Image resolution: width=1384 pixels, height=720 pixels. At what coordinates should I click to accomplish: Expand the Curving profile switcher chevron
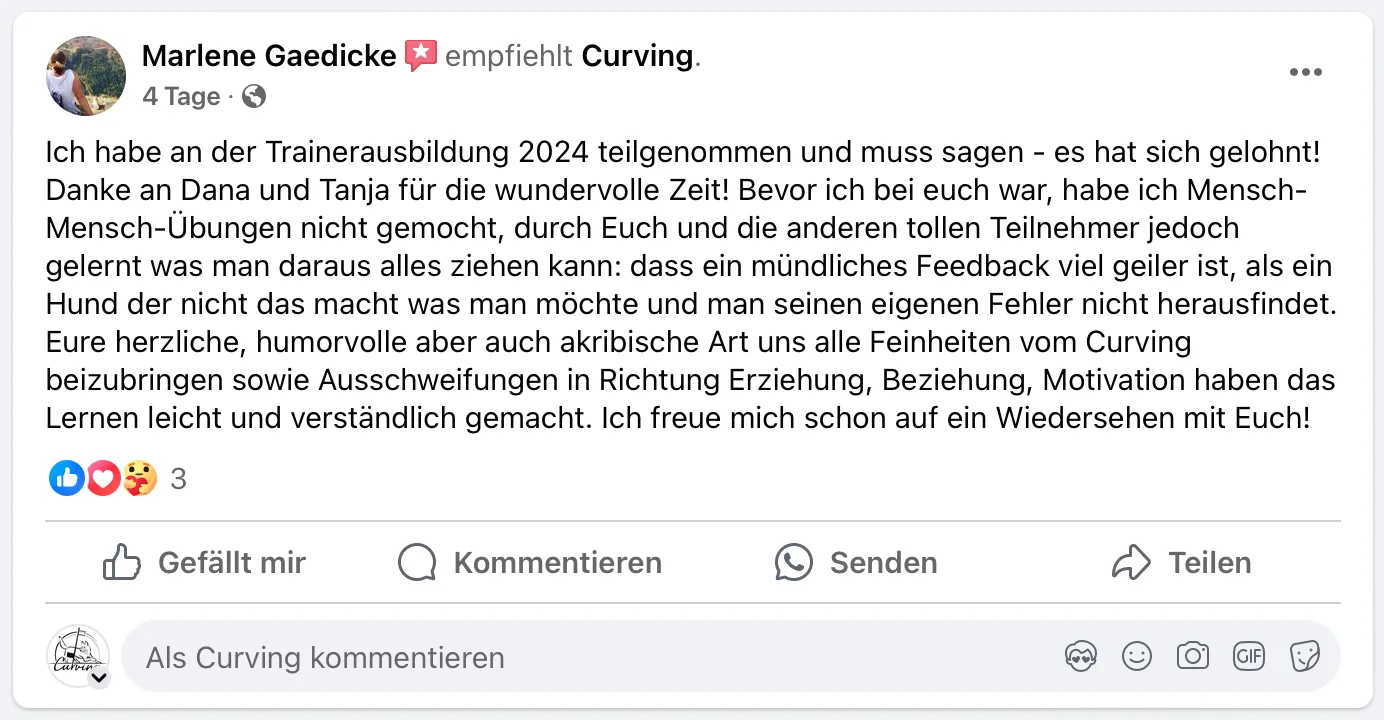[x=98, y=677]
